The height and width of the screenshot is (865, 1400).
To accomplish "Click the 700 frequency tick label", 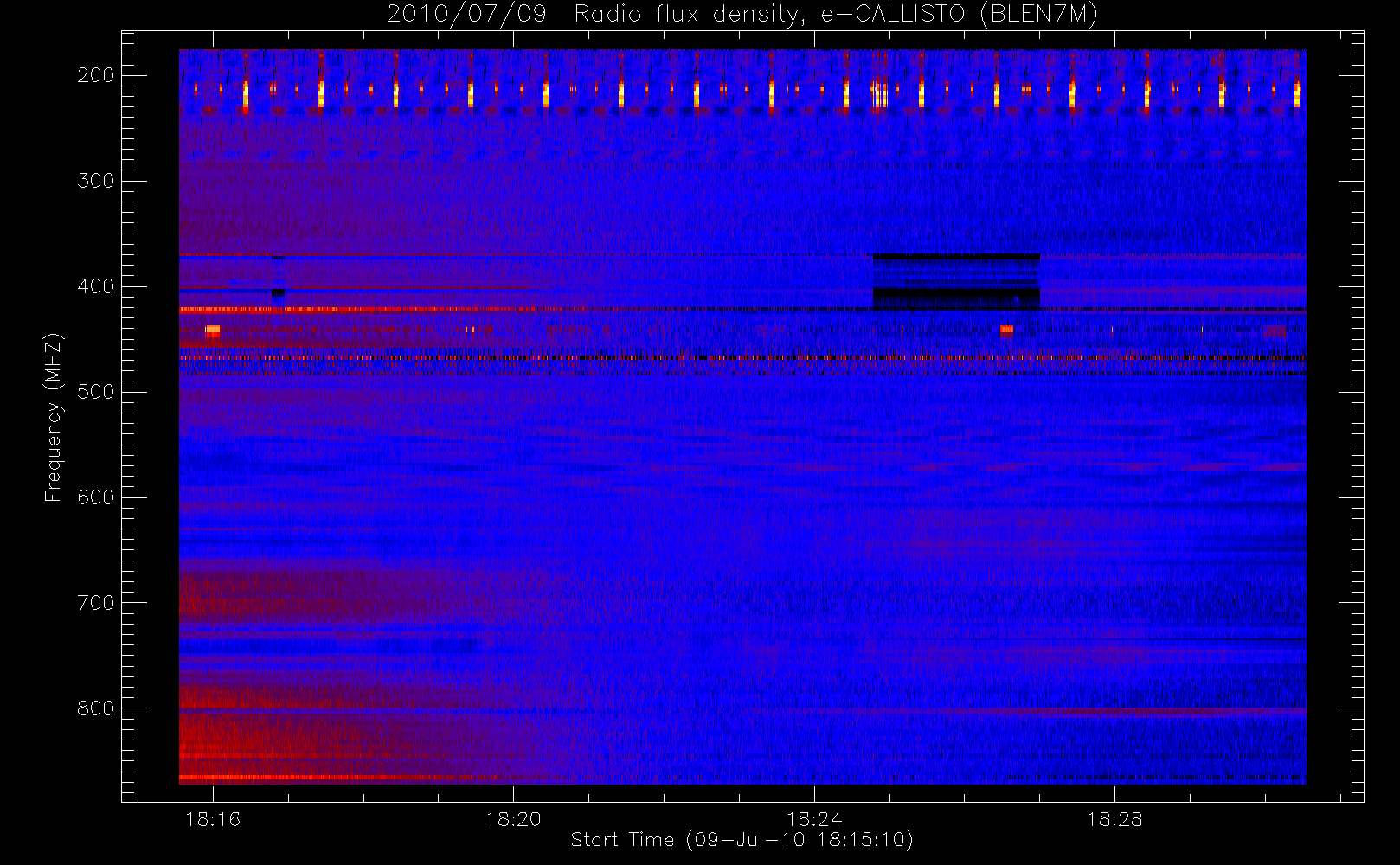I will 96,603.
